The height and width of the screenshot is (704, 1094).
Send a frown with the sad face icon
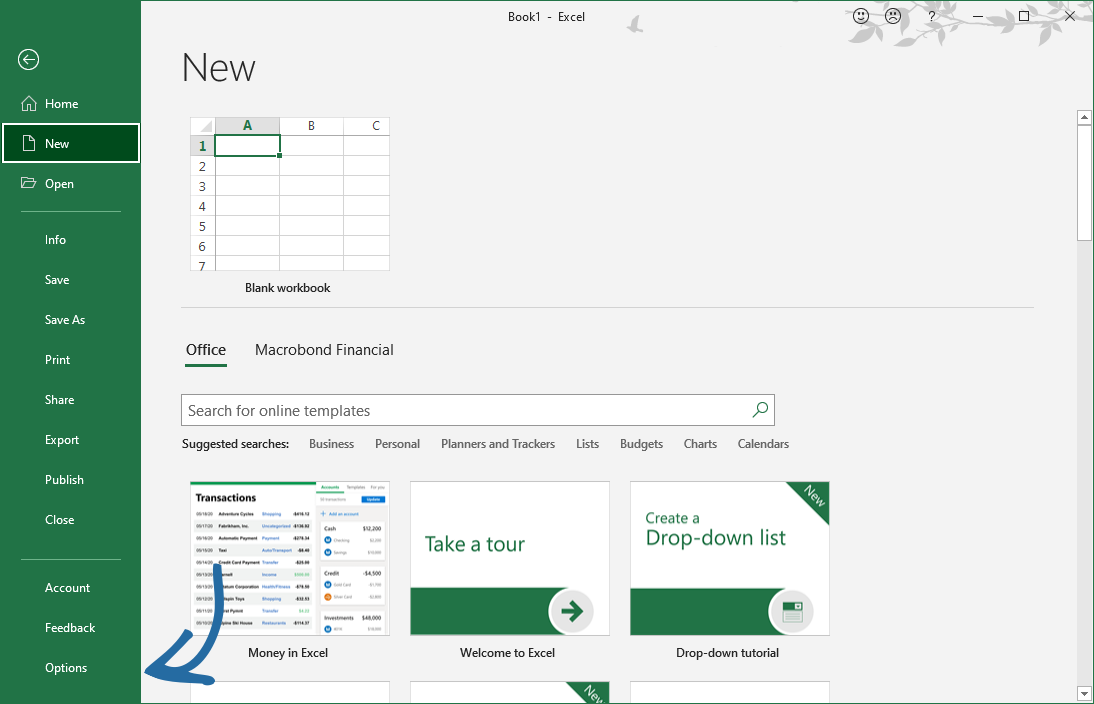pos(892,16)
